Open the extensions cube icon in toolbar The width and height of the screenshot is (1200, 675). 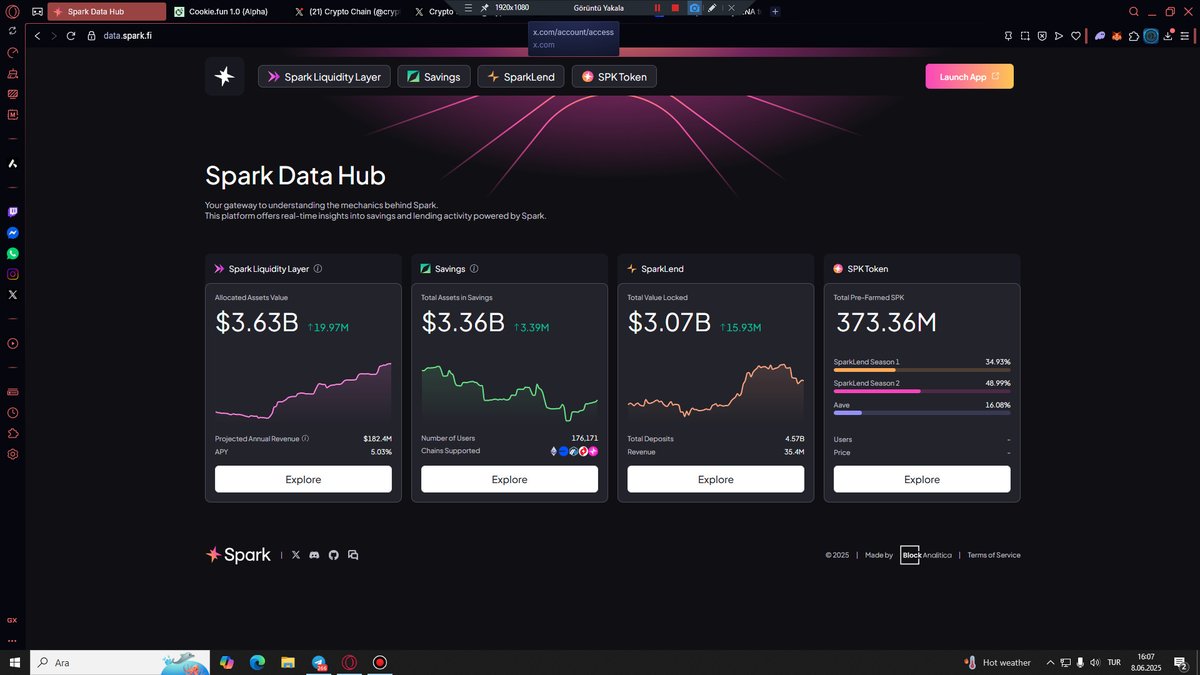(x=1133, y=35)
